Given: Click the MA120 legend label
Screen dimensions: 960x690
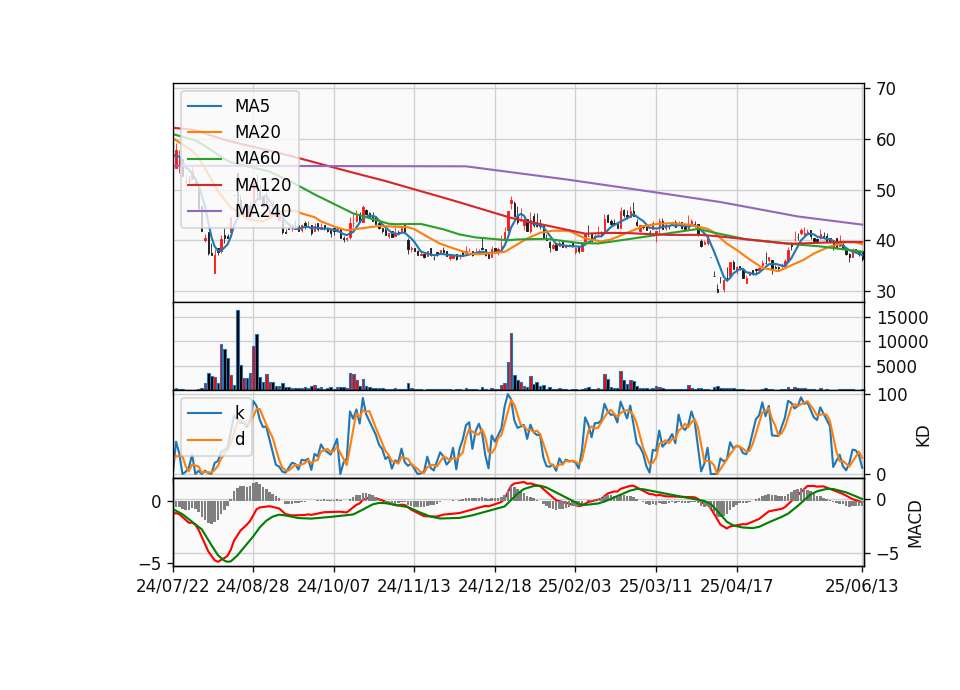Looking at the screenshot, I should pyautogui.click(x=263, y=184).
